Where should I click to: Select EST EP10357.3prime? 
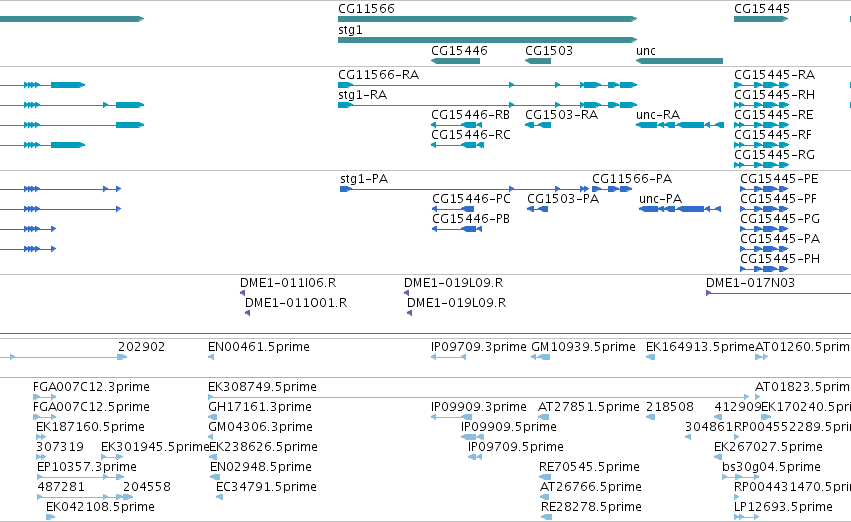pyautogui.click(x=80, y=477)
